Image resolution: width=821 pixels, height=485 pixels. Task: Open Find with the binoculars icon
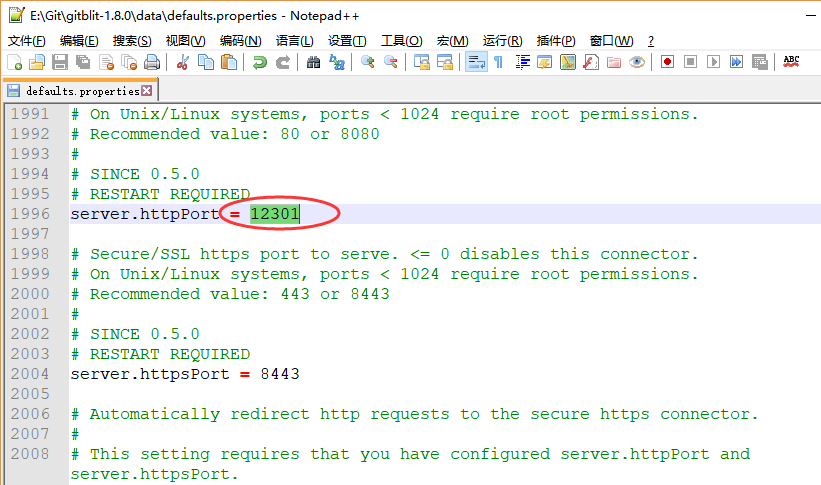point(313,62)
